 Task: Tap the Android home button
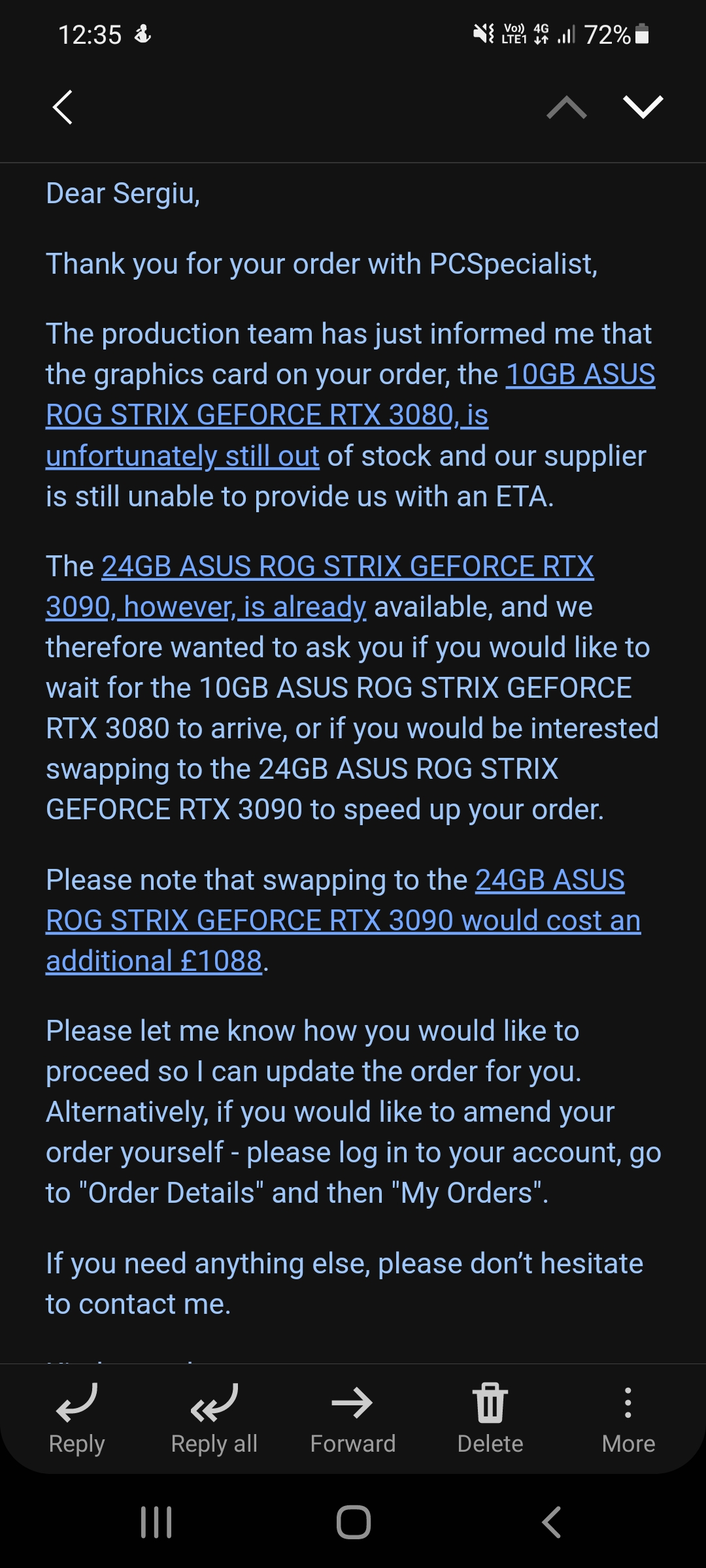tap(354, 1522)
